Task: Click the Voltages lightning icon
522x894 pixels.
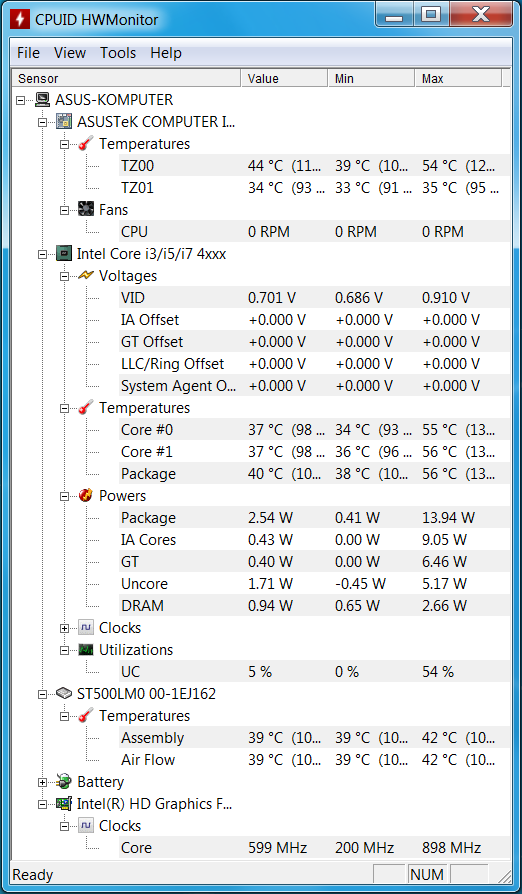Action: pos(86,276)
